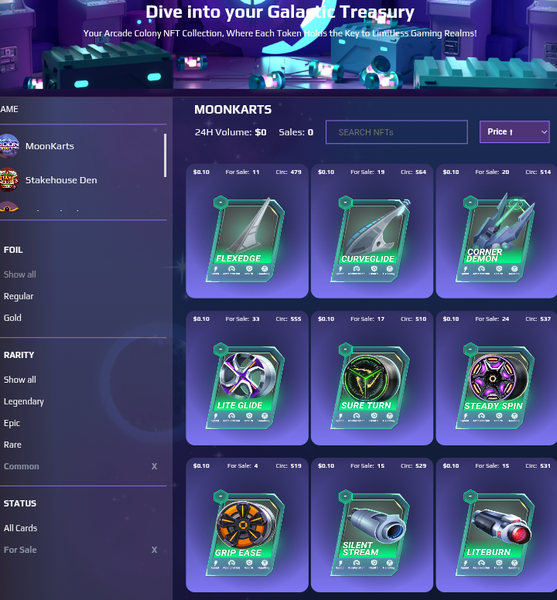Open the LITE GLIDE wheel card
557x600 pixels.
247,386
